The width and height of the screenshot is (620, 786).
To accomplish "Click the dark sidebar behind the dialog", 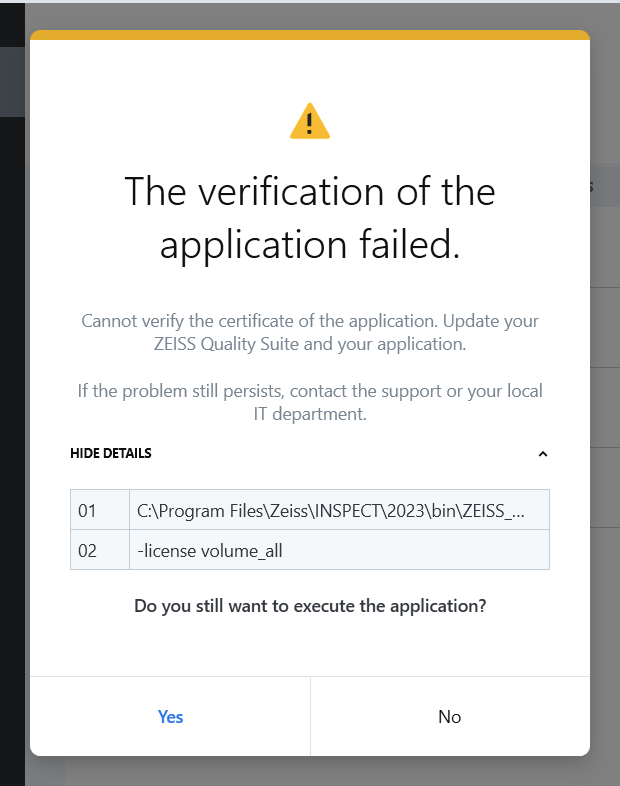I will pos(12,400).
